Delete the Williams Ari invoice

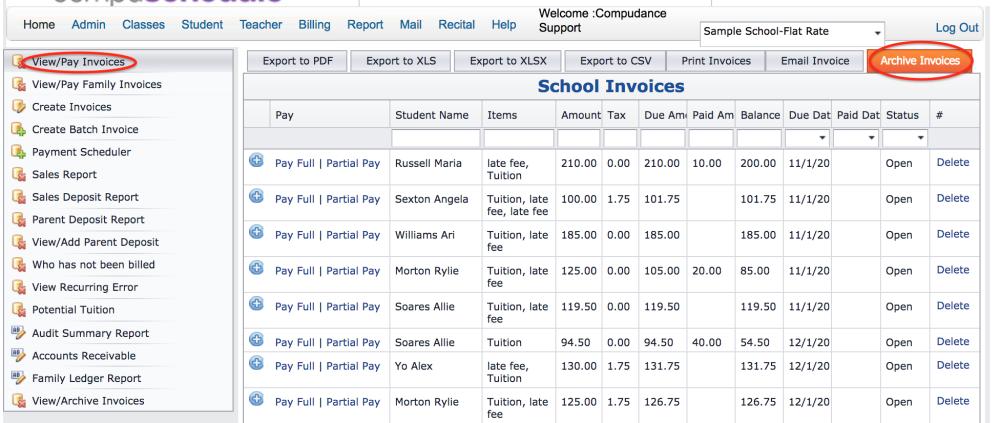(x=953, y=234)
